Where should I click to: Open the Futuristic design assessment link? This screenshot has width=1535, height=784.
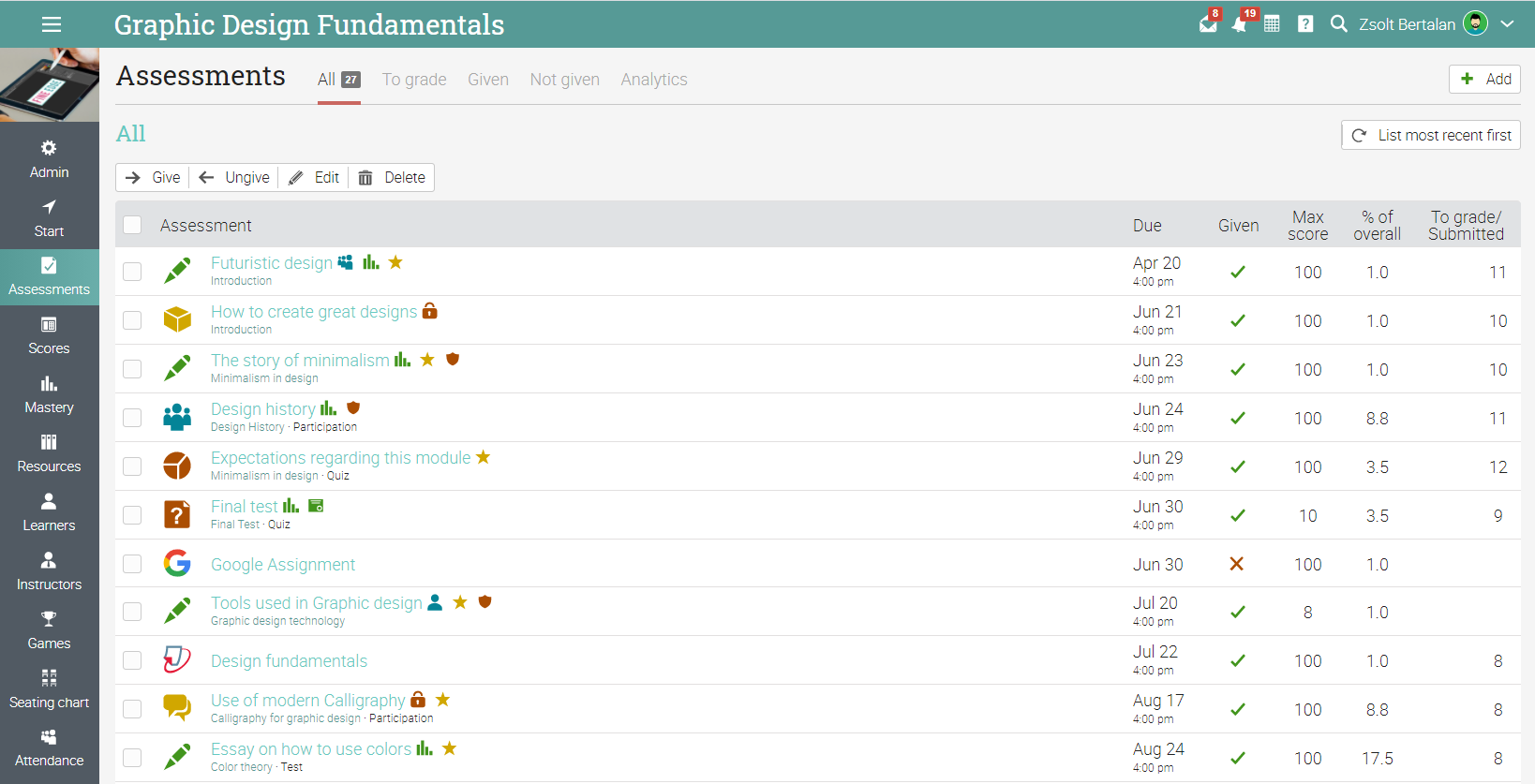pyautogui.click(x=272, y=263)
